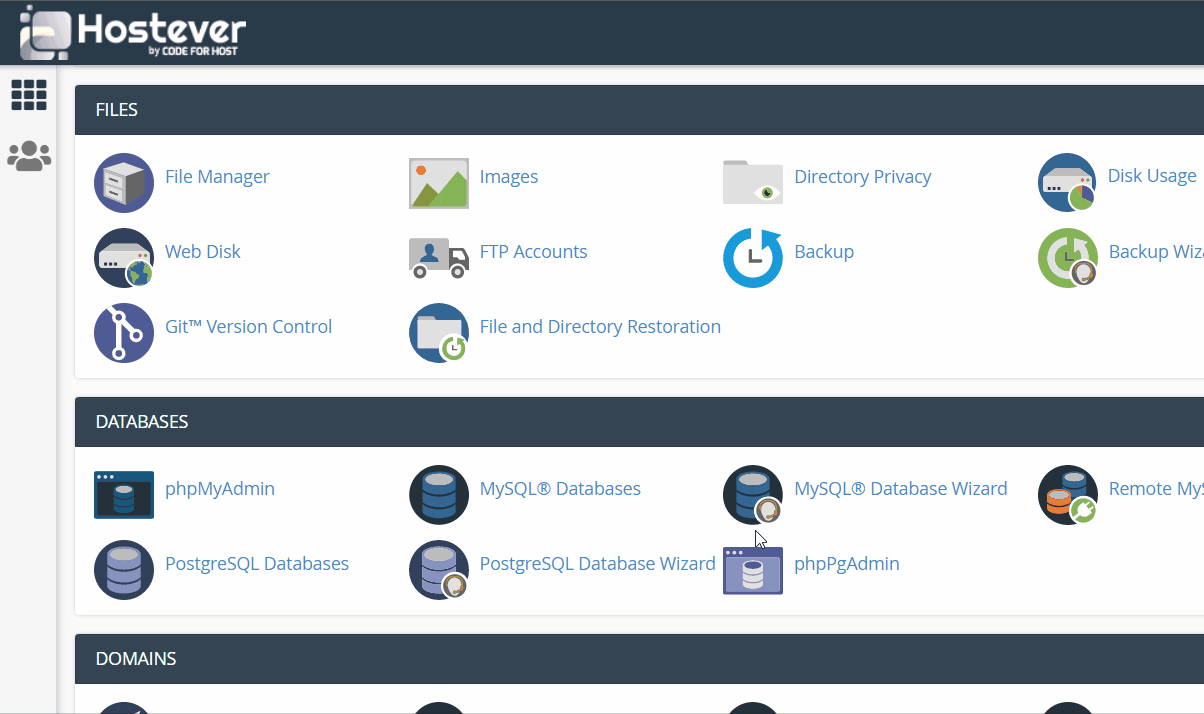Open the phpMyAdmin icon
1204x714 pixels.
(124, 495)
